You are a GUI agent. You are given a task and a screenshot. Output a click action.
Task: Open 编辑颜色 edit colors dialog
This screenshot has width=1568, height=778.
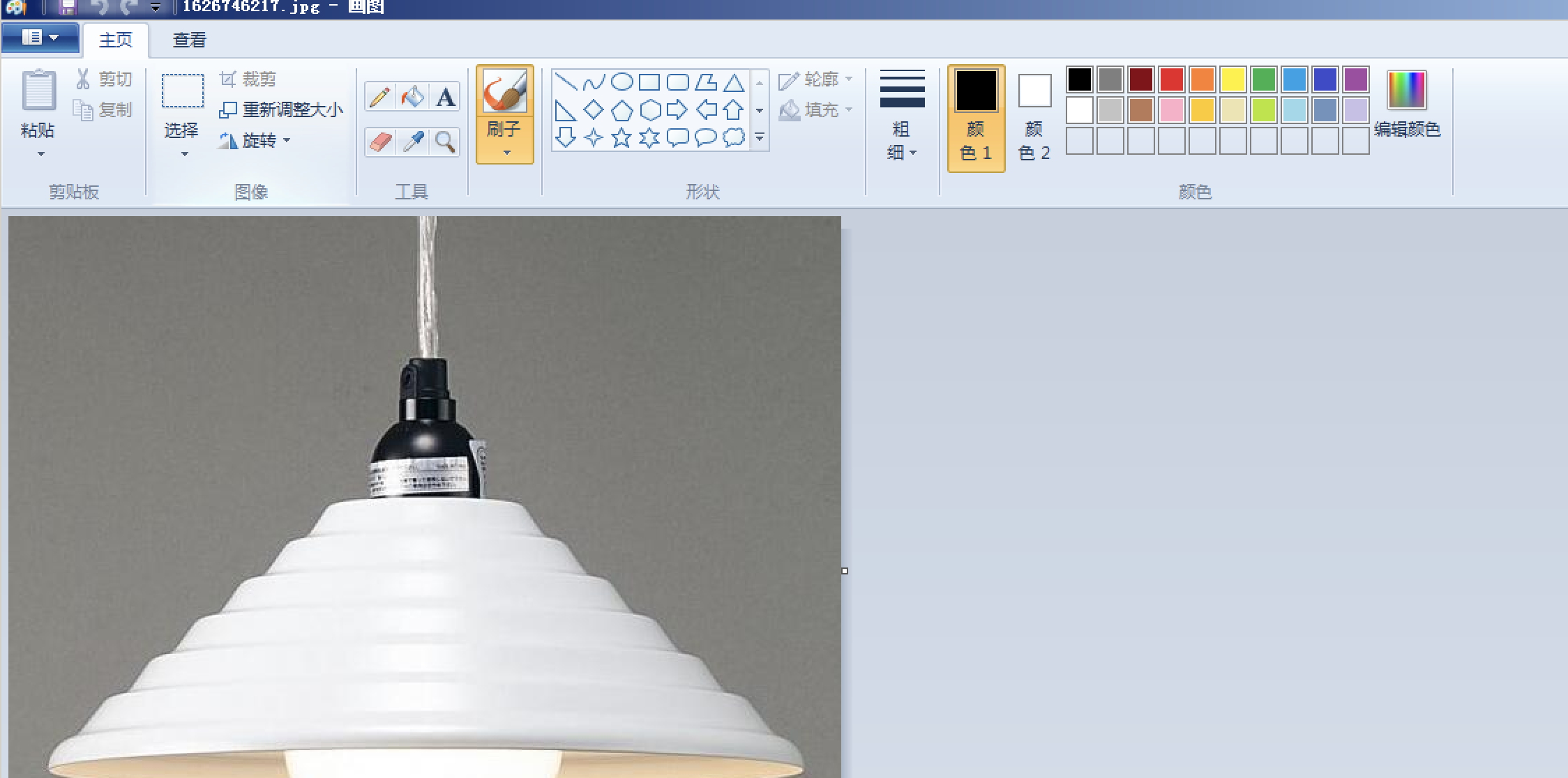(x=1406, y=103)
